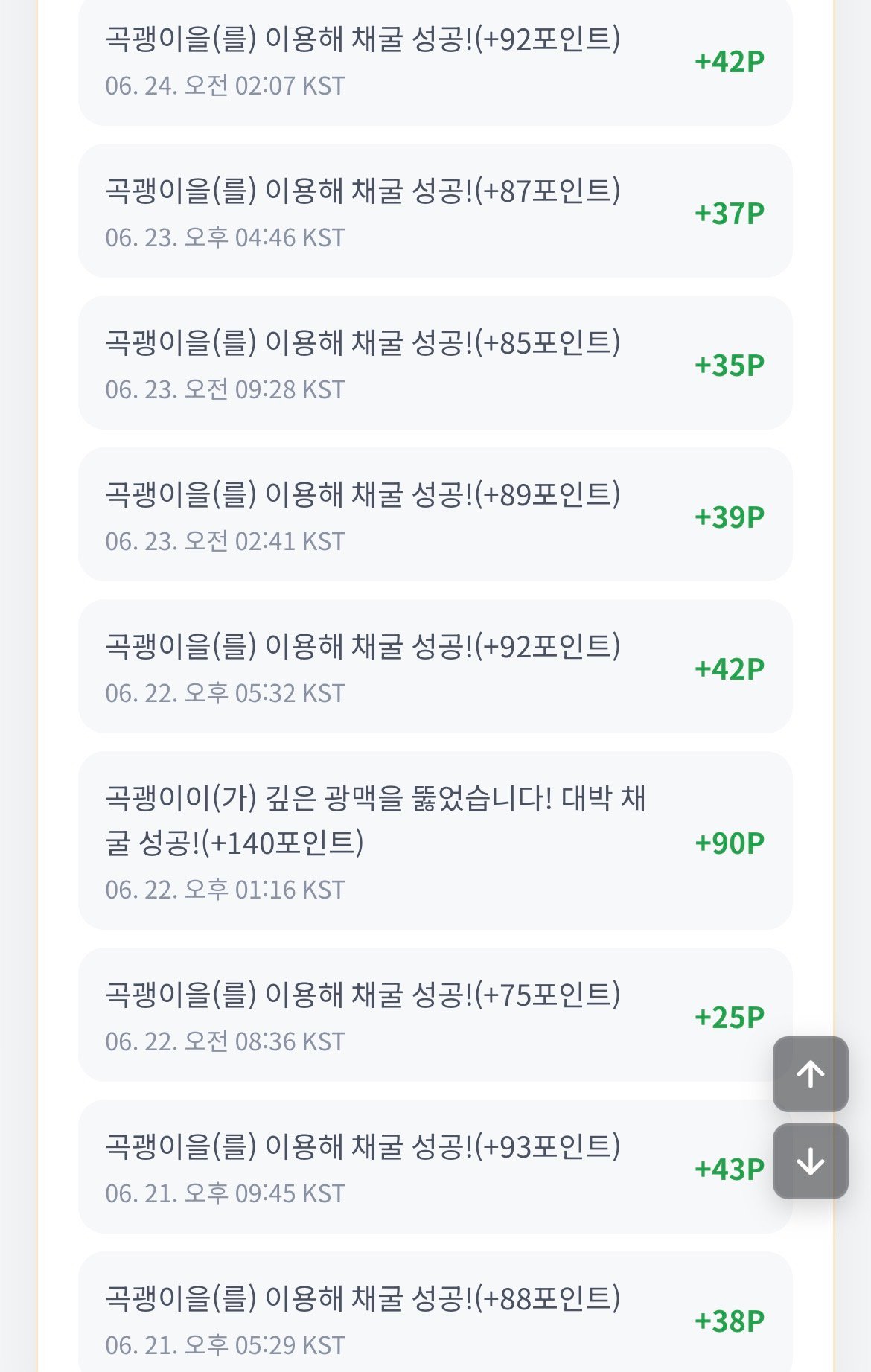Click the +90P points label
Screen dimensions: 871x1372
[730, 843]
